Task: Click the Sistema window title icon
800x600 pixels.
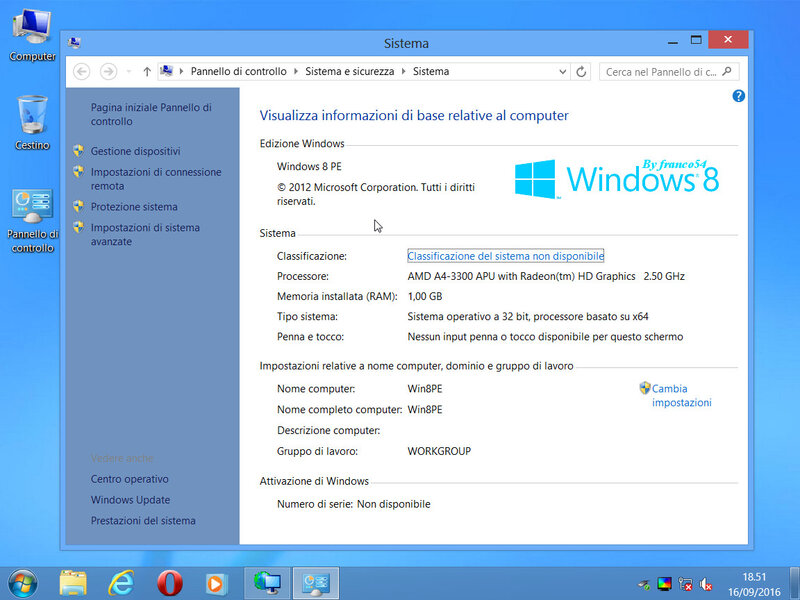Action: click(x=74, y=43)
